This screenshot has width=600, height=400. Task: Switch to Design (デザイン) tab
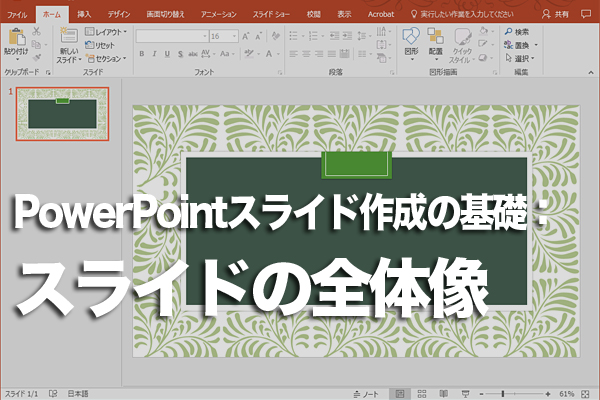pos(119,15)
